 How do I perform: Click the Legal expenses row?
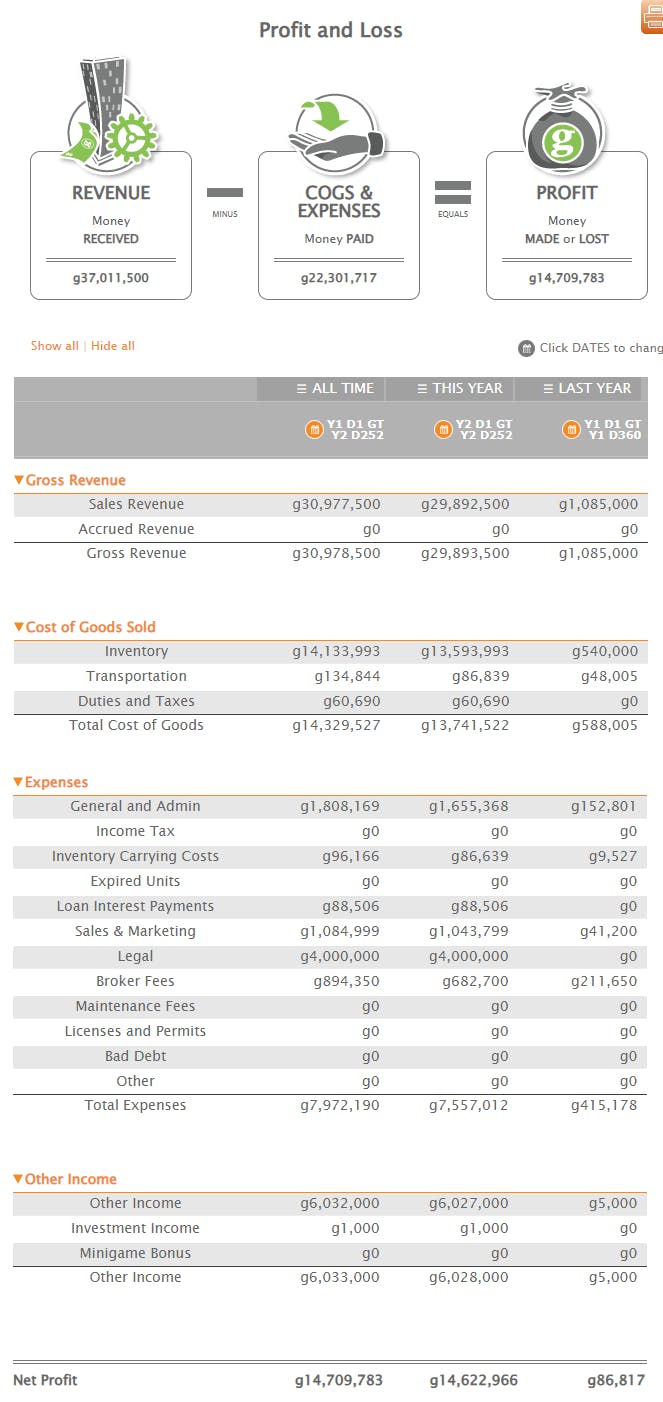(x=330, y=956)
